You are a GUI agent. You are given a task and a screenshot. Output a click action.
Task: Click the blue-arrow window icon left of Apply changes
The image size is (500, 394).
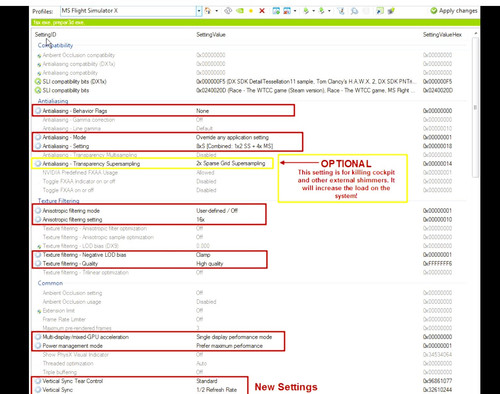pyautogui.click(x=380, y=11)
